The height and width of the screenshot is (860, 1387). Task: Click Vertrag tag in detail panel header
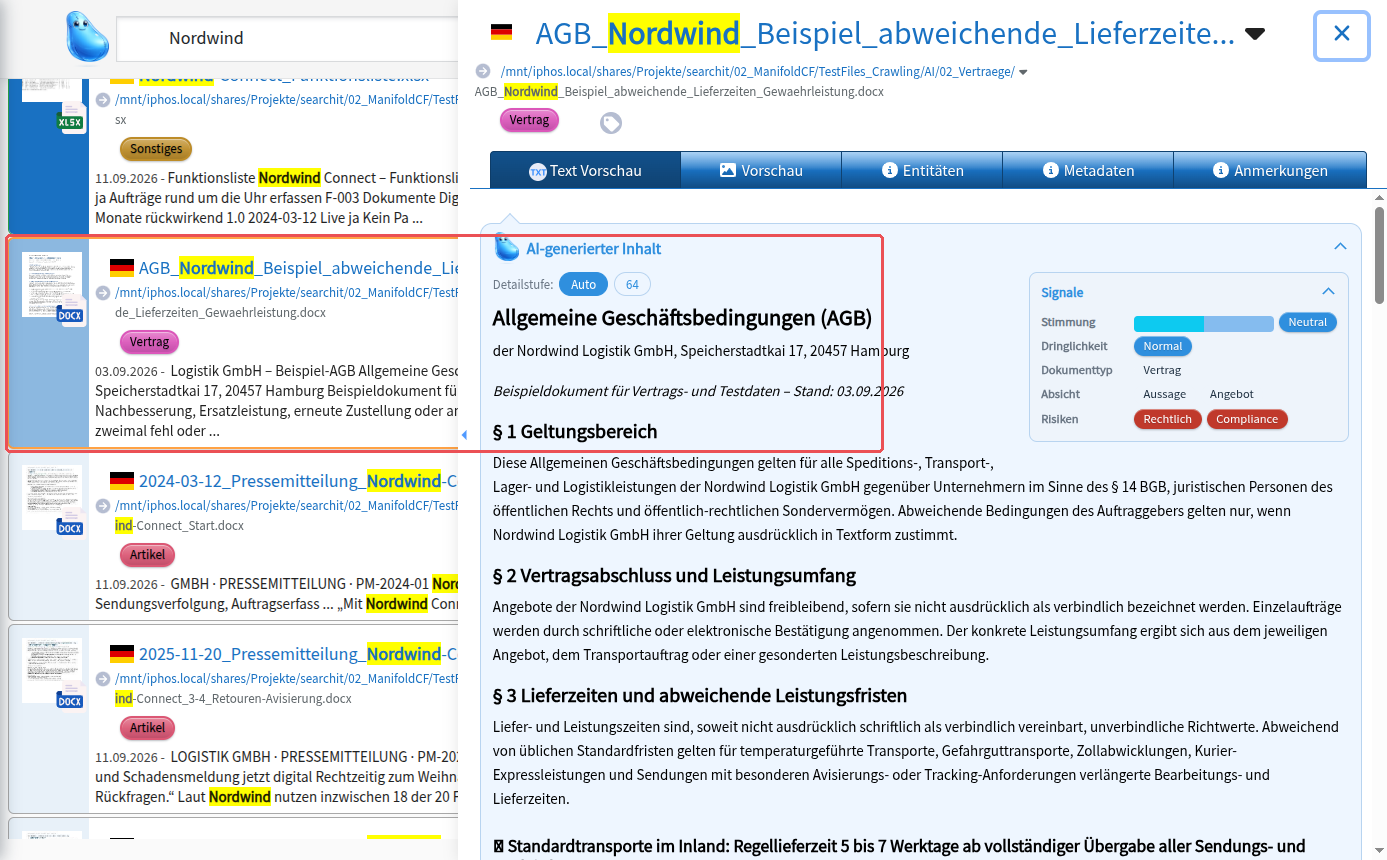(x=529, y=120)
